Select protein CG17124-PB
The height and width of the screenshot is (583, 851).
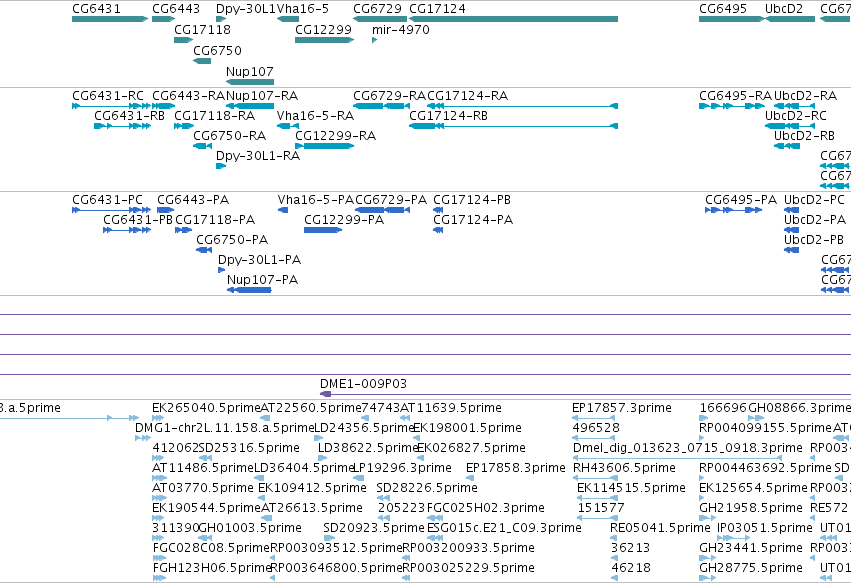pyautogui.click(x=438, y=210)
